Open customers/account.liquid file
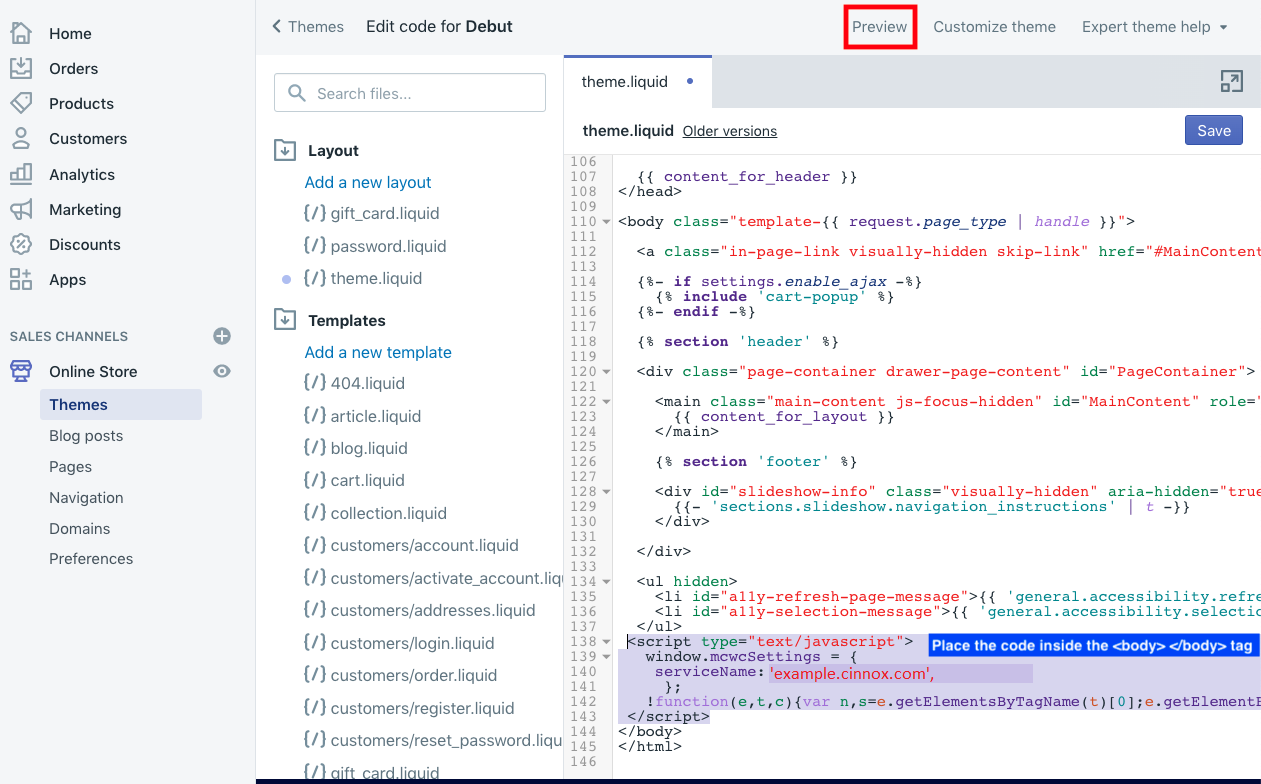Screen dimensions: 1261x784 424,546
